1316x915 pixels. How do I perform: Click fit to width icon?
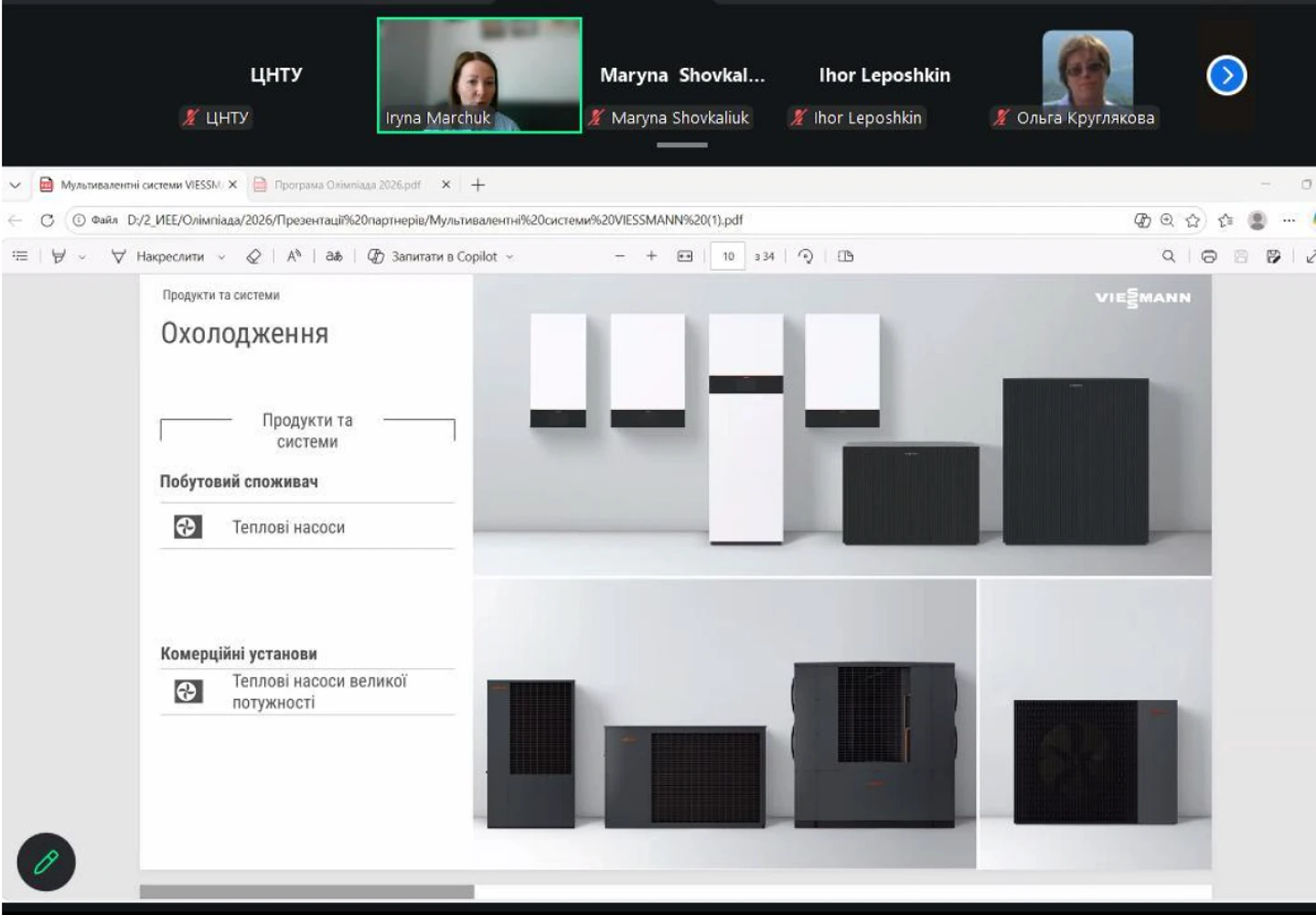tap(685, 256)
